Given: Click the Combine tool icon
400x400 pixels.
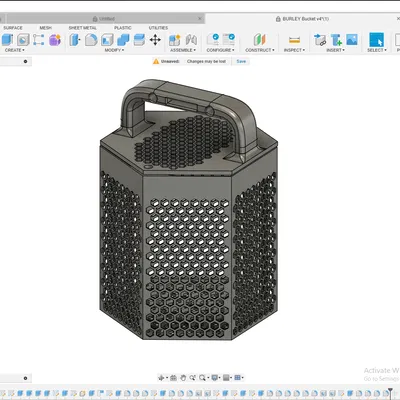Looking at the screenshot, I should tap(123, 40).
